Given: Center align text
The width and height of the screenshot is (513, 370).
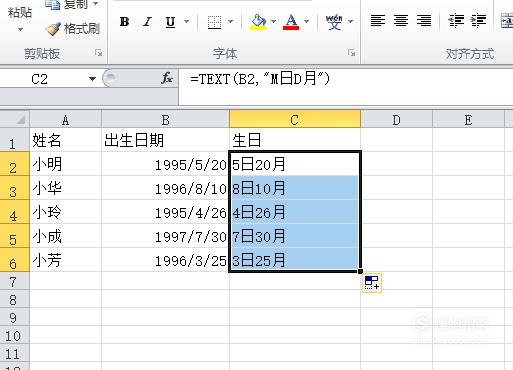Looking at the screenshot, I should click(x=401, y=21).
